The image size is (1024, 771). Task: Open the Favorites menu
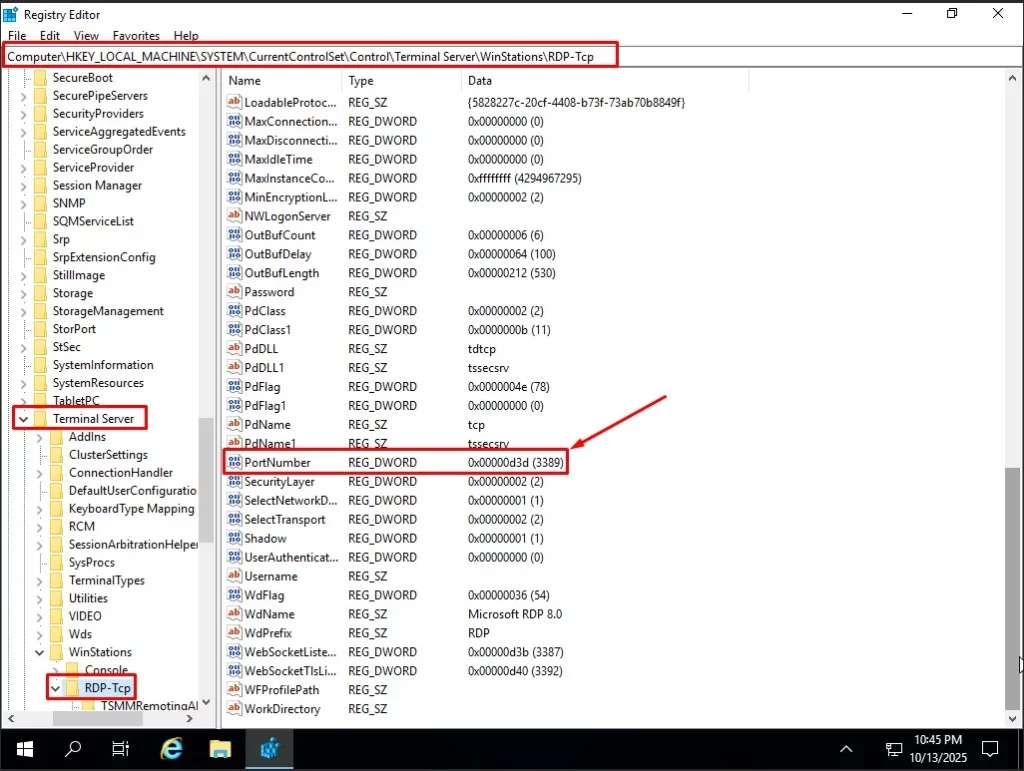click(x=135, y=35)
